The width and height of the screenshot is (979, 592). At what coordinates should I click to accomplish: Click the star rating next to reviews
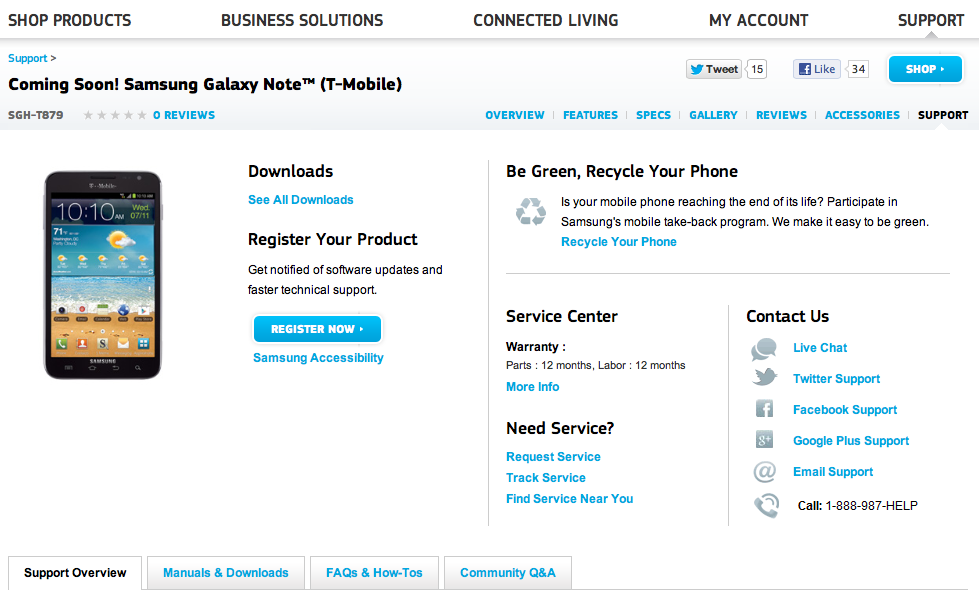(114, 115)
